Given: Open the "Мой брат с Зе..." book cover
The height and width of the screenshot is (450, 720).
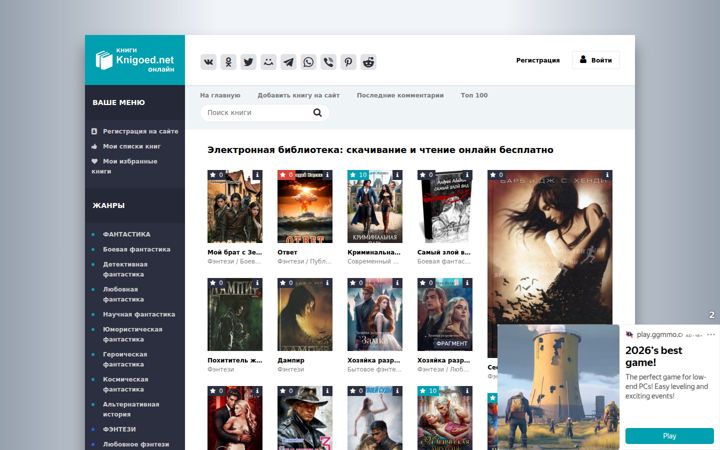Looking at the screenshot, I should coord(235,207).
